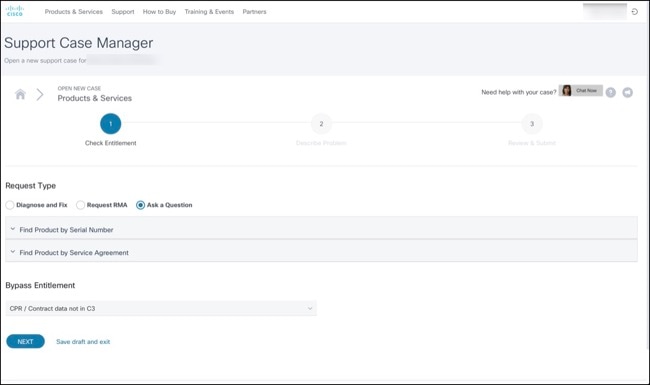Click the Cisco logo
The width and height of the screenshot is (650, 385).
15,11
